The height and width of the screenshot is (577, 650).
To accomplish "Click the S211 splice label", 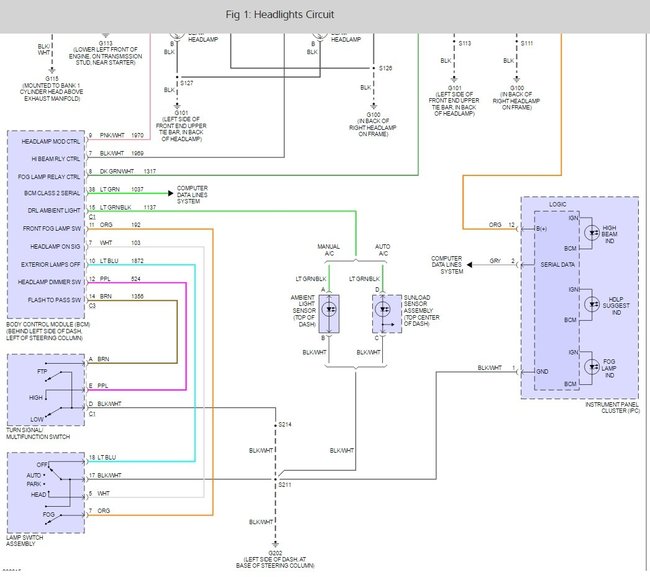I will coord(285,485).
